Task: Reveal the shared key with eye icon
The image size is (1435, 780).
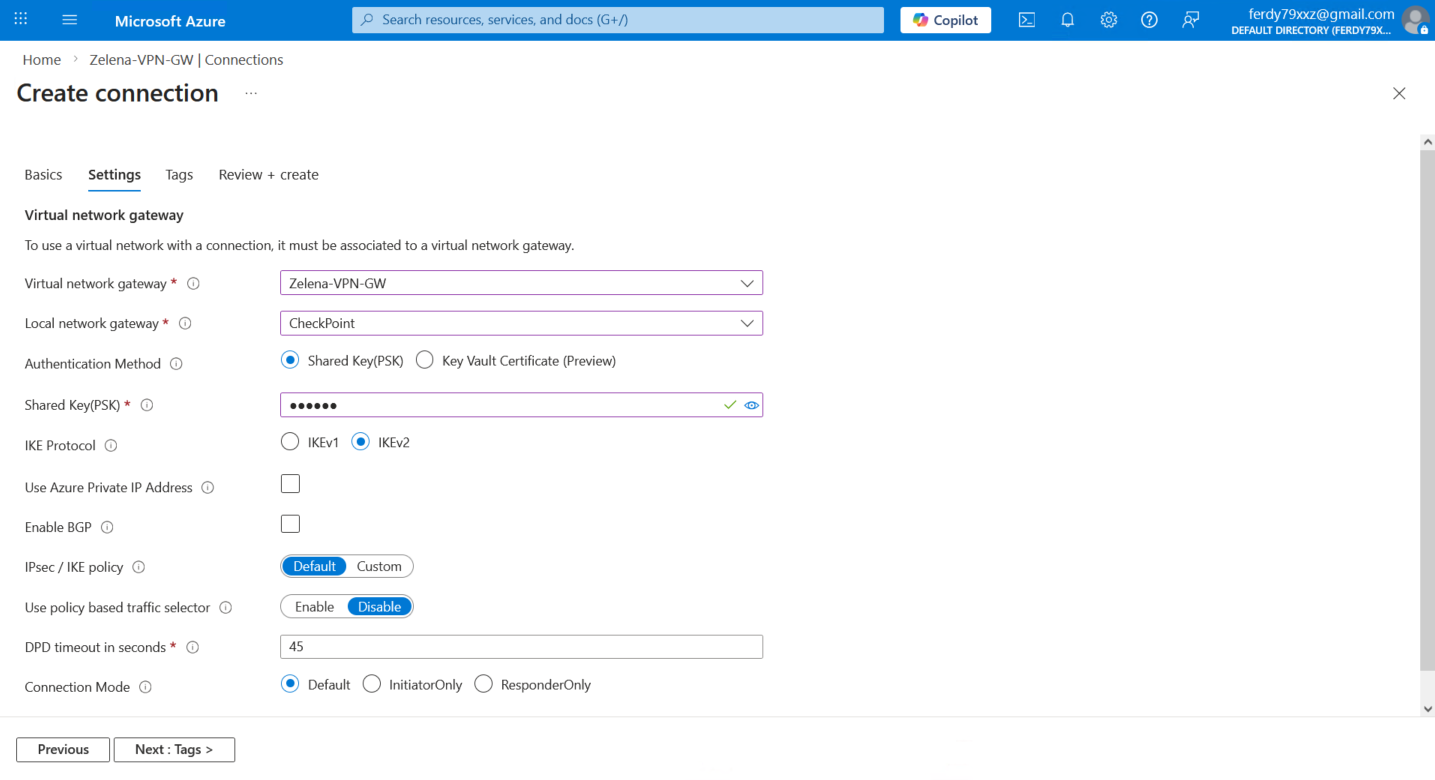Action: [x=751, y=405]
